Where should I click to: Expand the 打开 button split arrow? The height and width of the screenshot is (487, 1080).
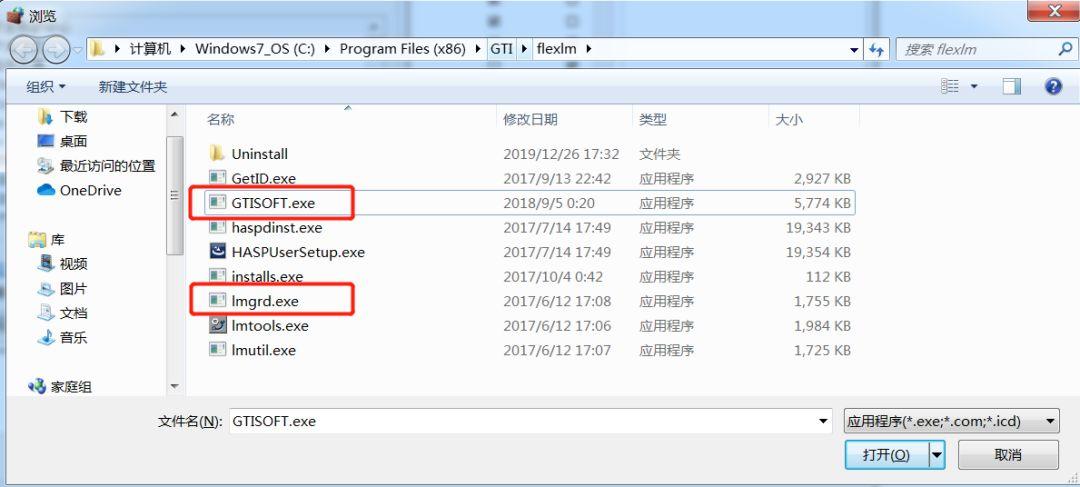point(937,455)
